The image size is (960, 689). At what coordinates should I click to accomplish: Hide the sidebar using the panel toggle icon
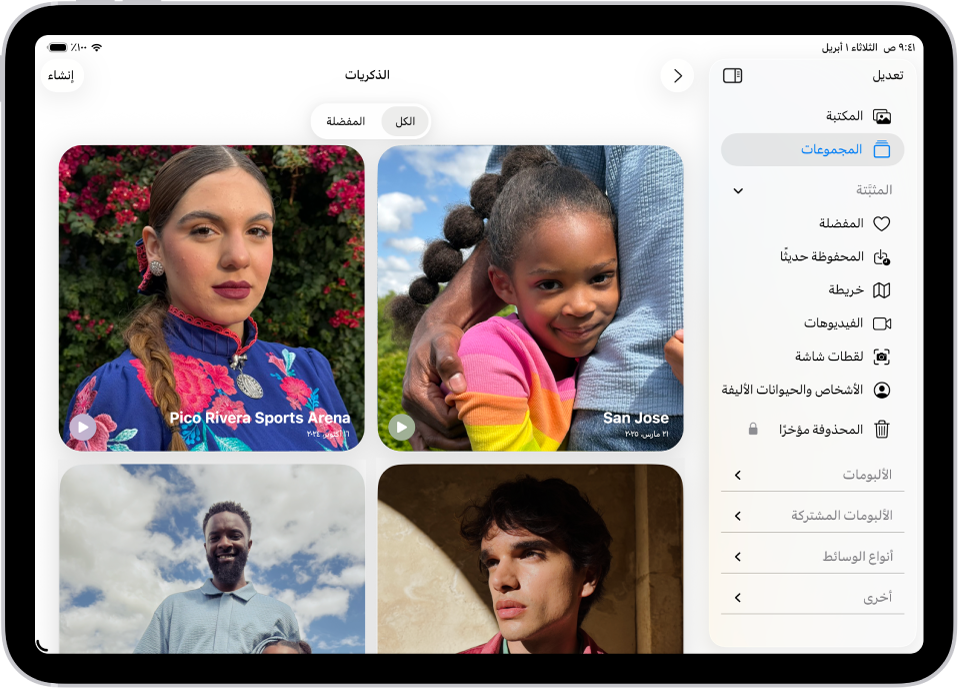tap(735, 74)
